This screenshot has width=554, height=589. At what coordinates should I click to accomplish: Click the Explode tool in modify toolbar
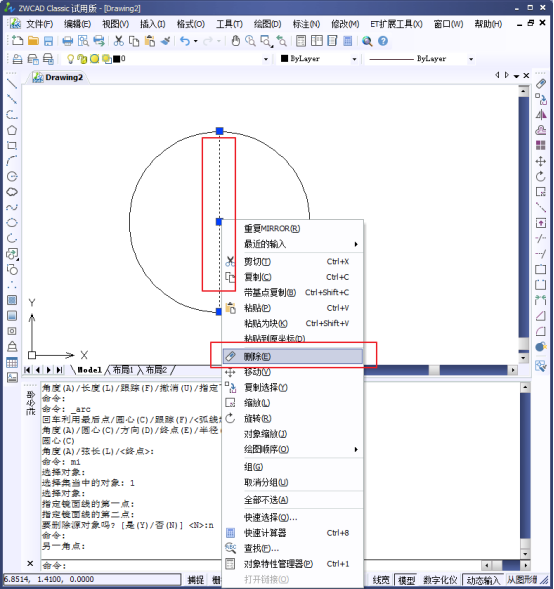point(541,346)
